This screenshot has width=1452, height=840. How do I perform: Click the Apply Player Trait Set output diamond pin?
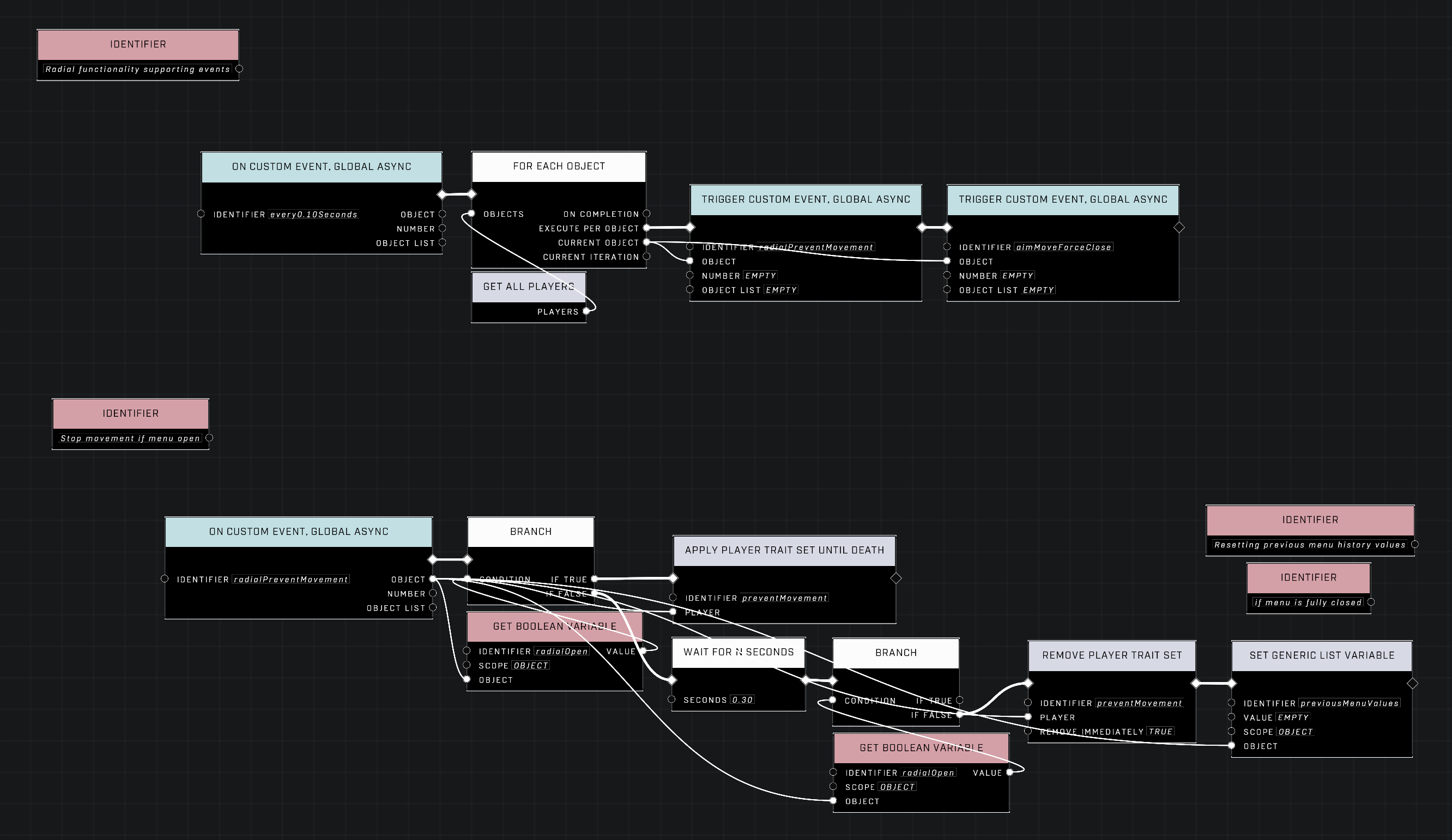point(896,578)
